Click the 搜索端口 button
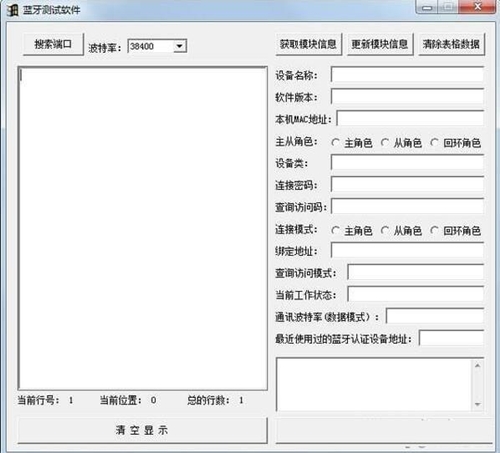Screen dimensions: 500x453 [53, 44]
